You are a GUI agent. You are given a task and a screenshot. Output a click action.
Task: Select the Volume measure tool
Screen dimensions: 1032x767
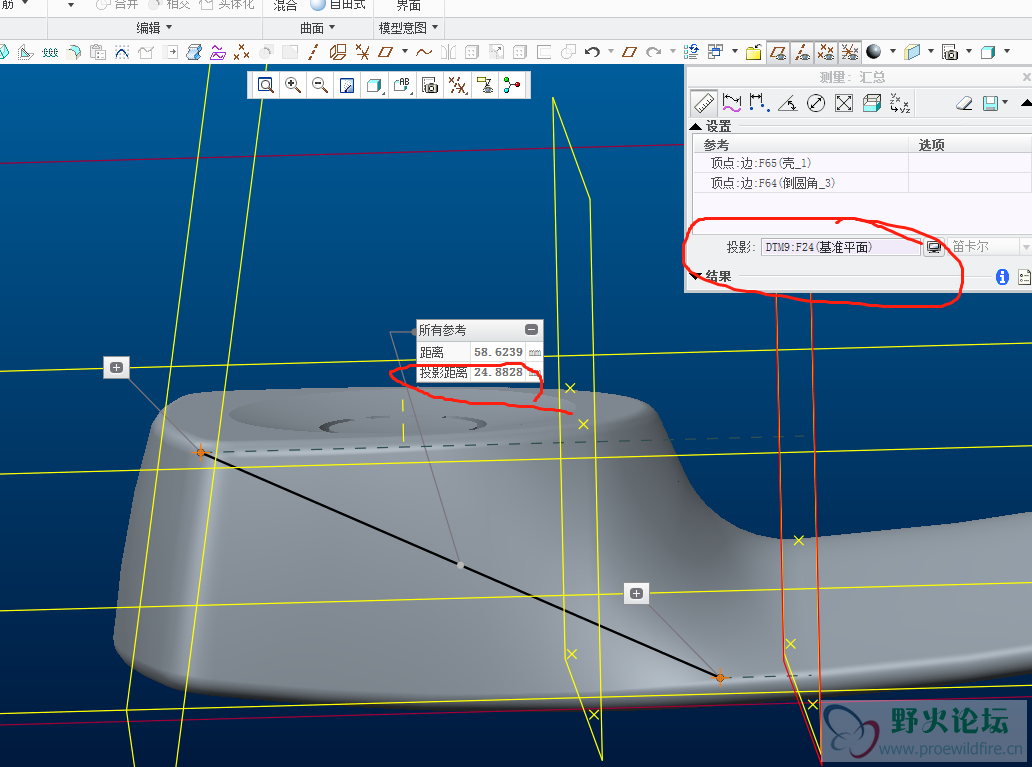coord(872,103)
